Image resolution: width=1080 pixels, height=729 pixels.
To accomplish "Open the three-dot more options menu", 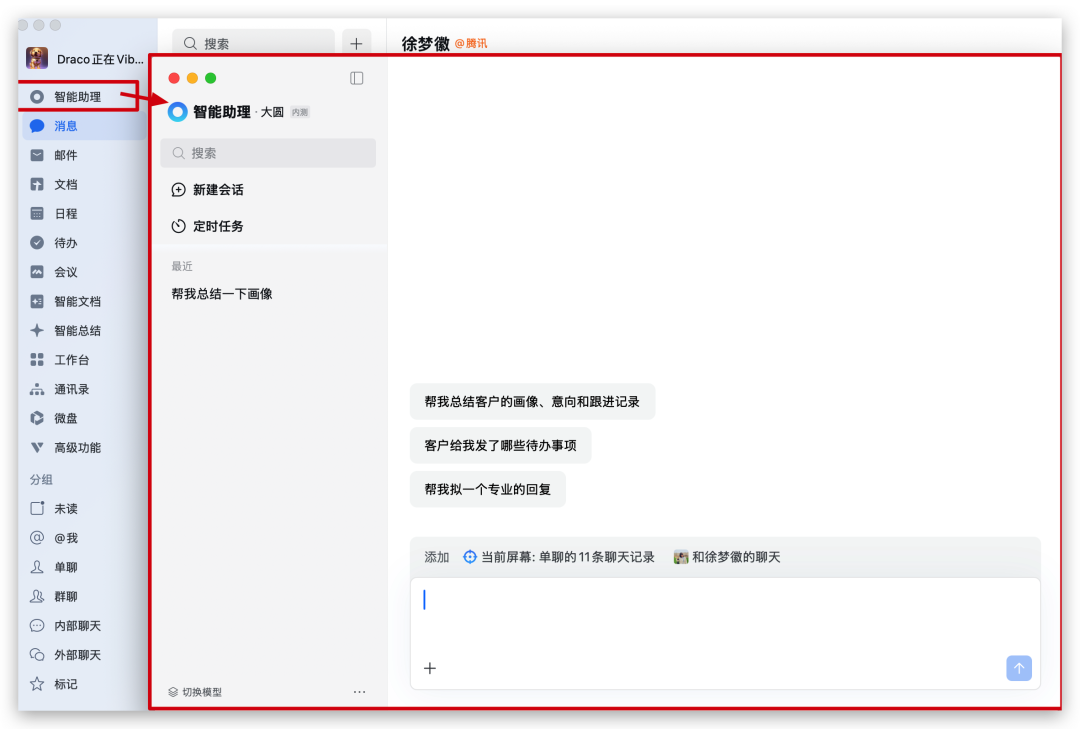I will coord(360,692).
